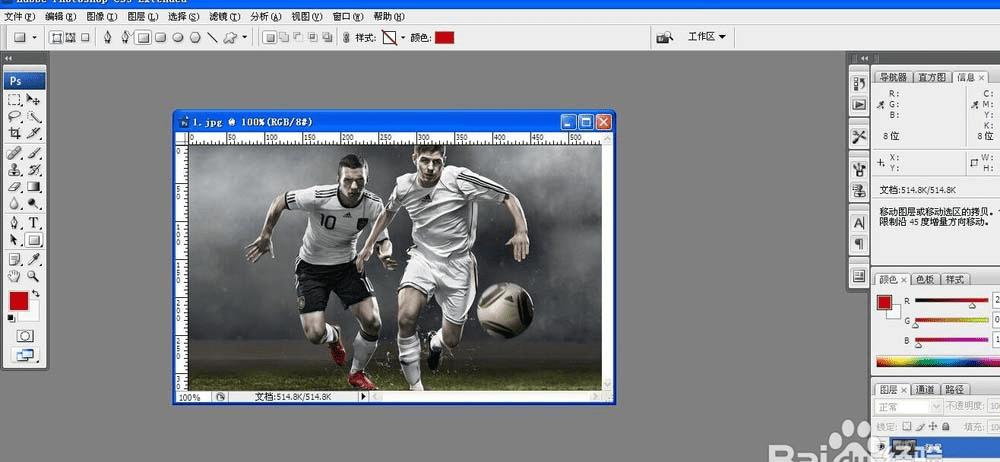Toggle Subtract from Shape Area option

298,38
